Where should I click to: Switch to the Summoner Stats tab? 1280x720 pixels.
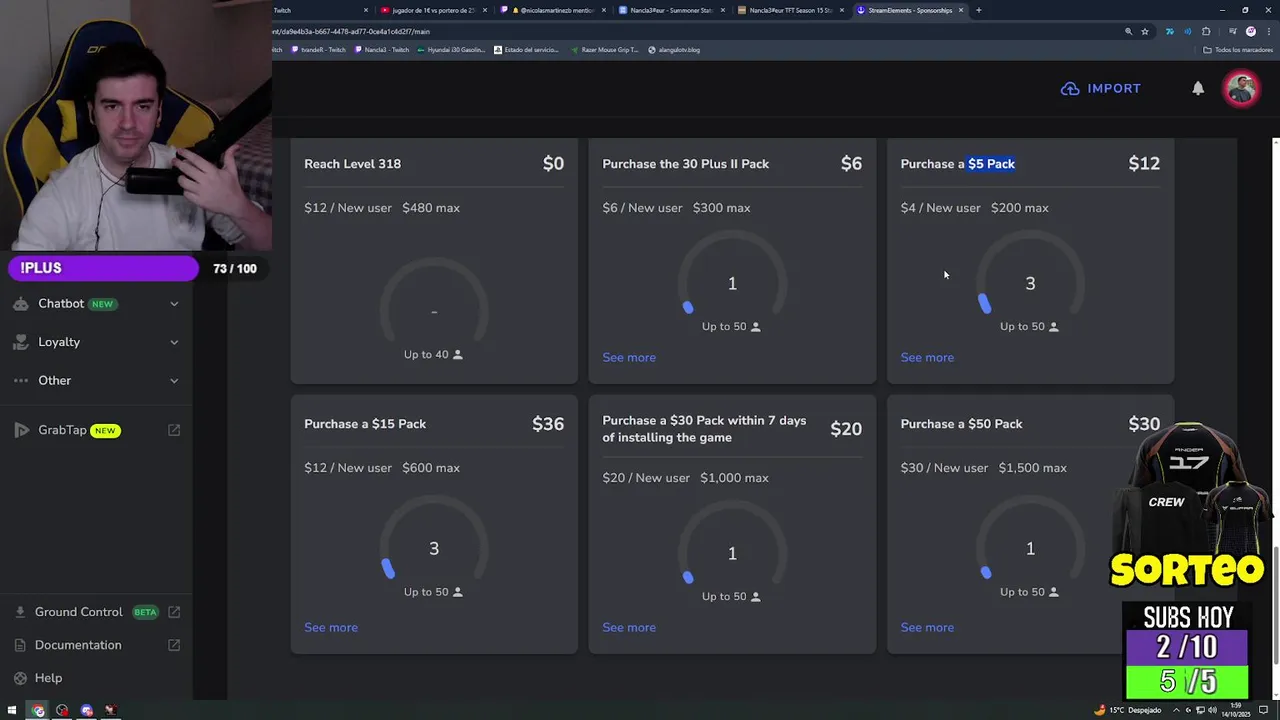click(671, 10)
